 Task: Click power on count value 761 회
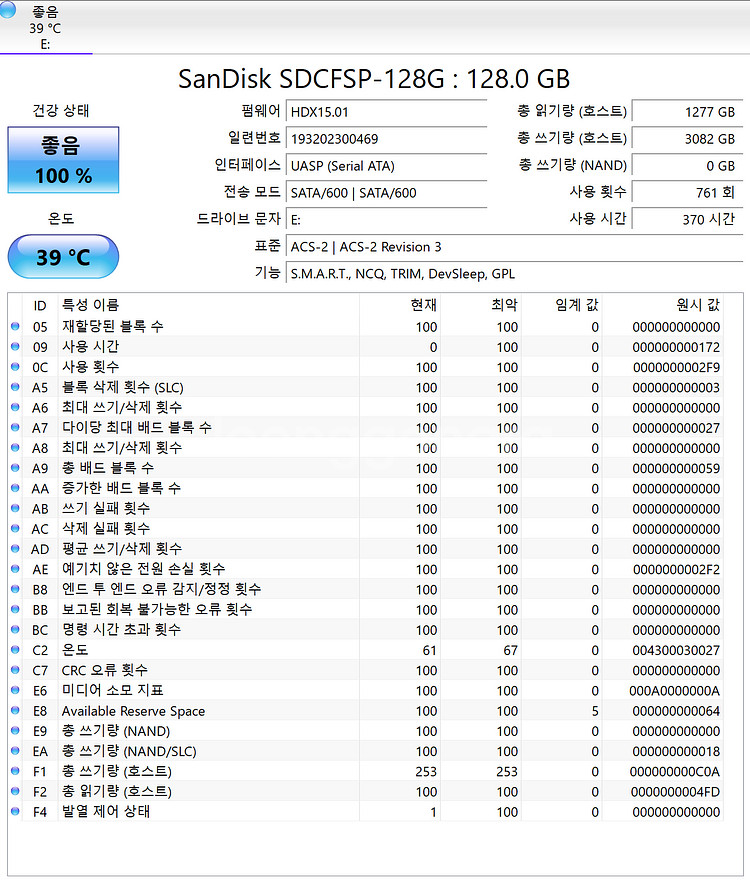pyautogui.click(x=687, y=193)
